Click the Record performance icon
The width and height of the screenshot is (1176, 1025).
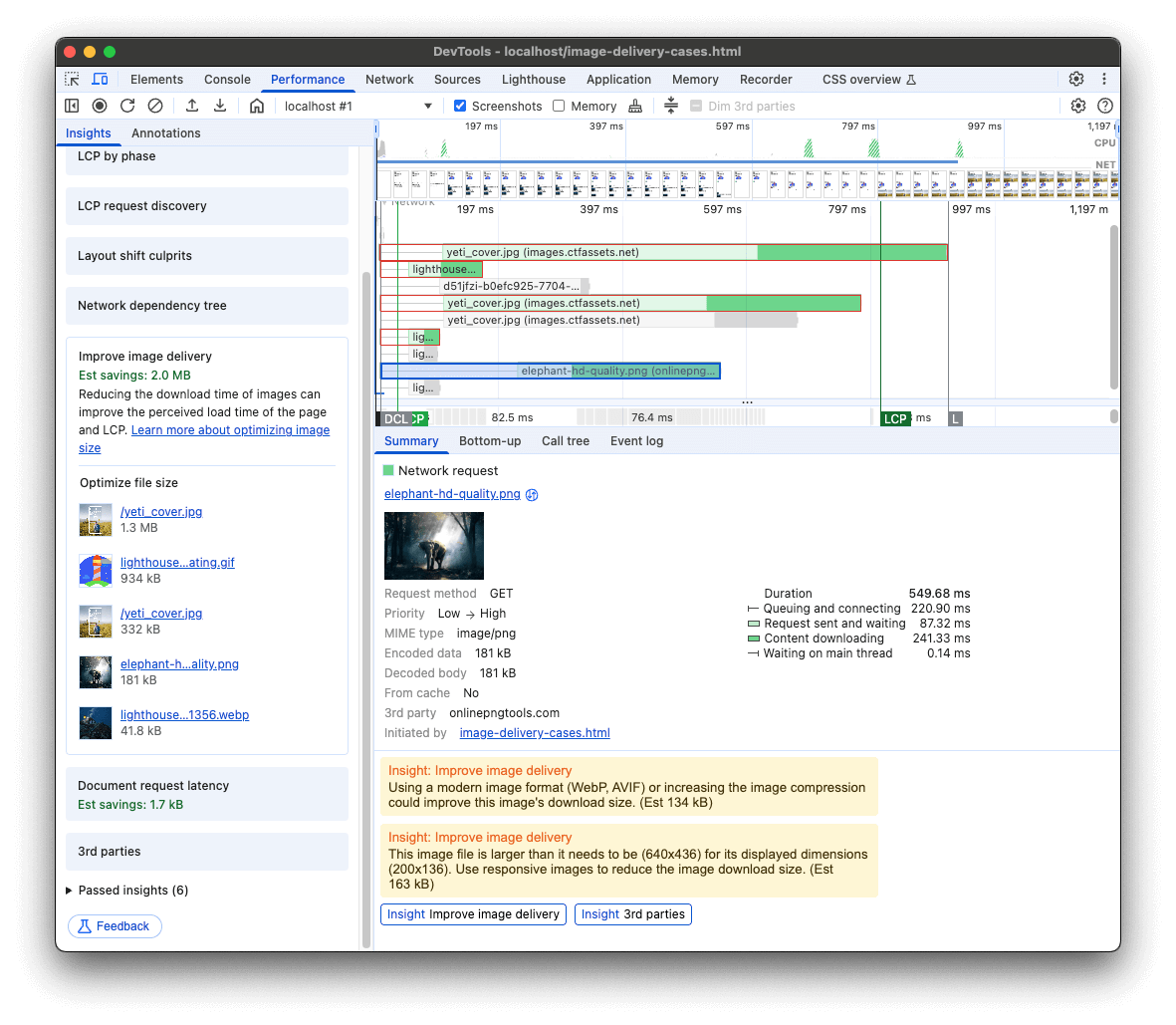pyautogui.click(x=100, y=105)
